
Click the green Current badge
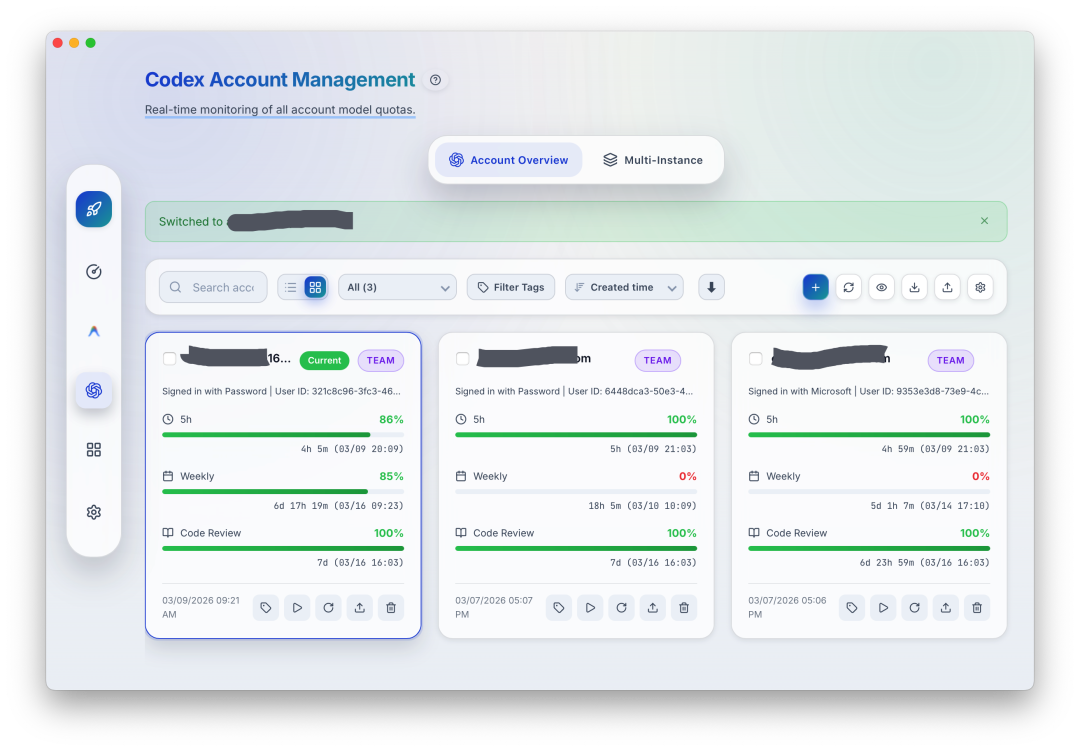click(x=324, y=360)
